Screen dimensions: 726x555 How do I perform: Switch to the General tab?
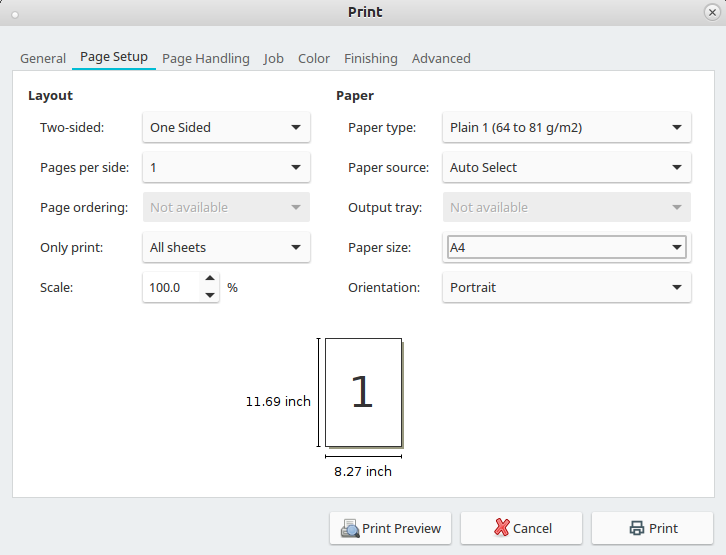[x=43, y=58]
